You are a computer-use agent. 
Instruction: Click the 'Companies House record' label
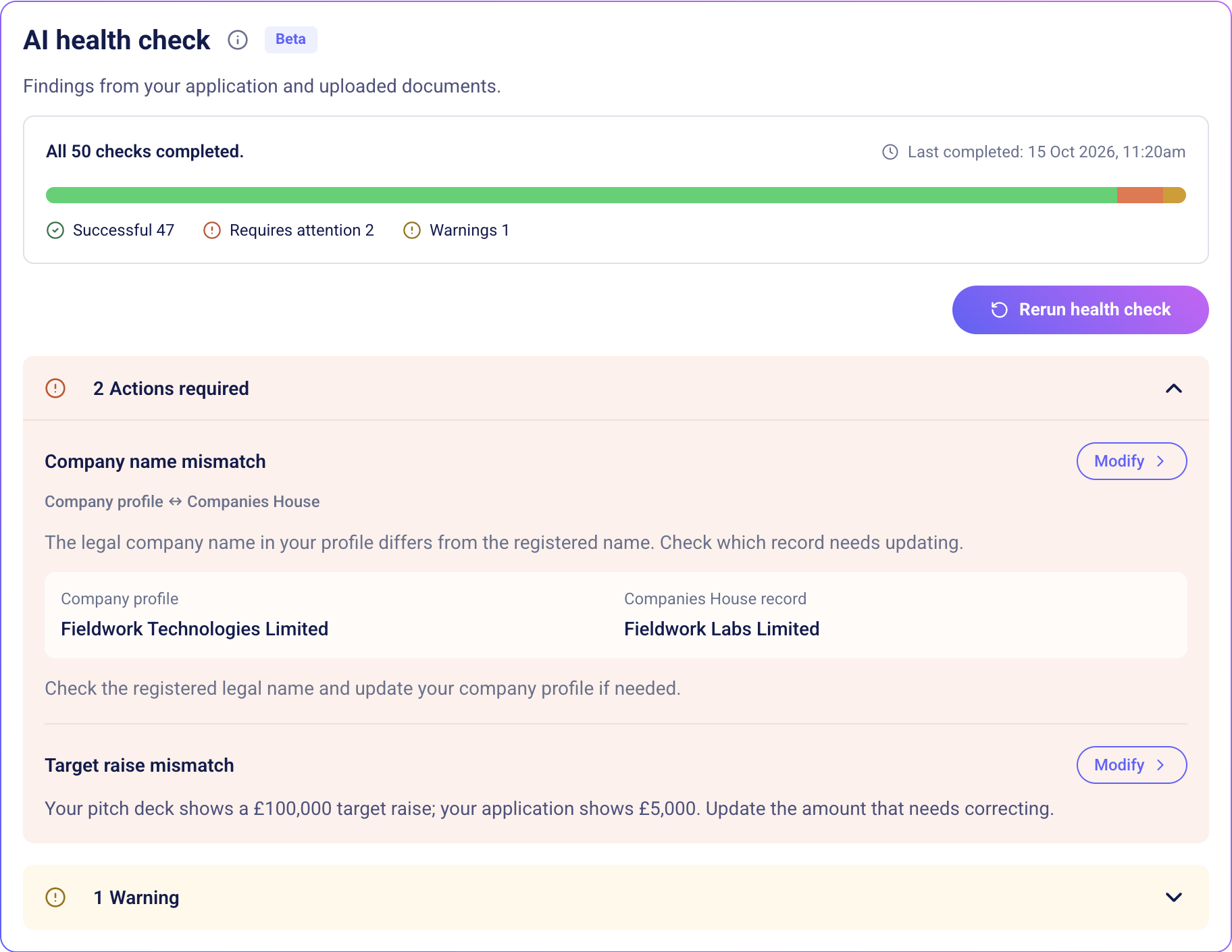pos(715,599)
